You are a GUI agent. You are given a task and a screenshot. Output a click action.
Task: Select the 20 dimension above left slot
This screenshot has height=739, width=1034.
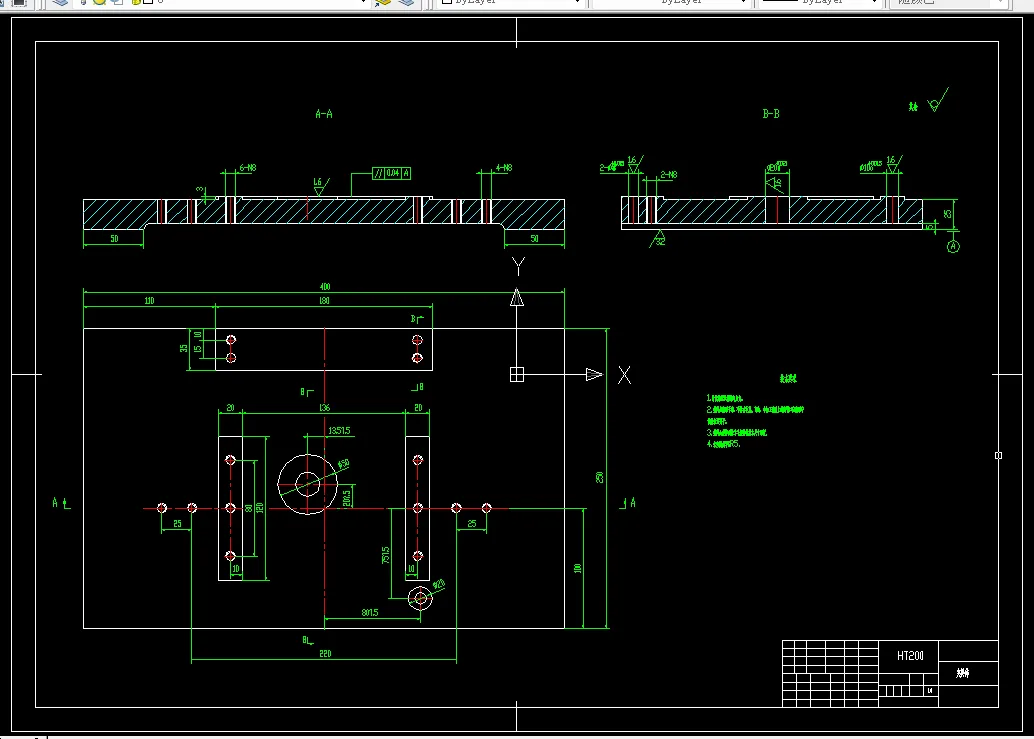coord(230,408)
